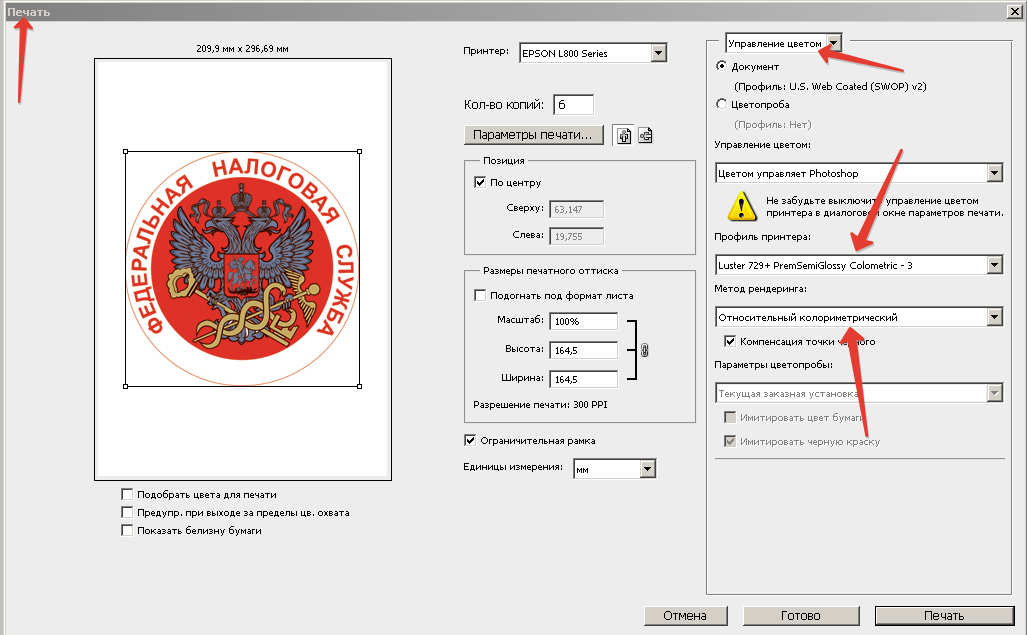Open the Управление цветом section dropdown at top
This screenshot has height=635, width=1027.
coord(783,43)
